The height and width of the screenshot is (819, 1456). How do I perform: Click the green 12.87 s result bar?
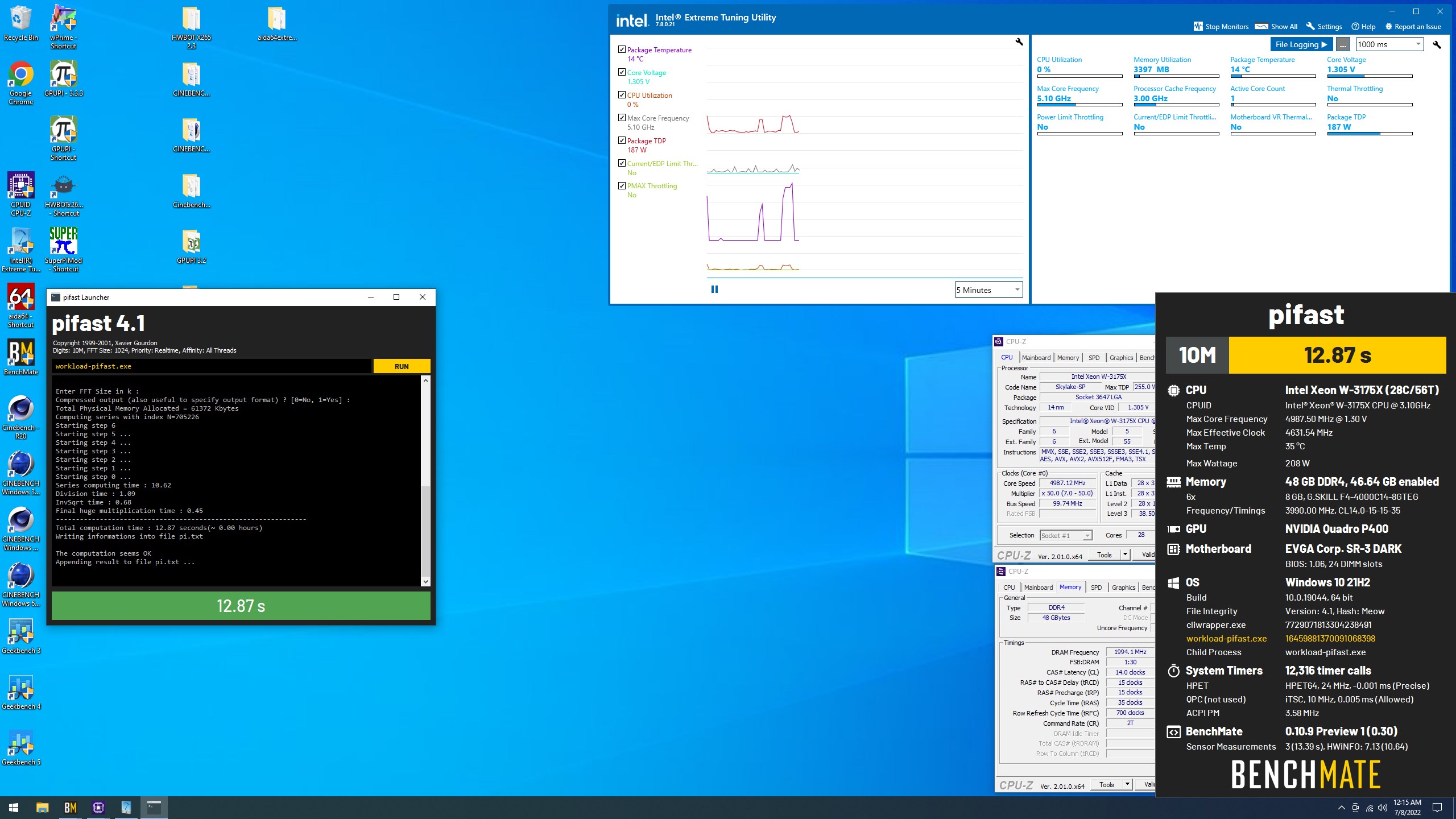pyautogui.click(x=241, y=606)
